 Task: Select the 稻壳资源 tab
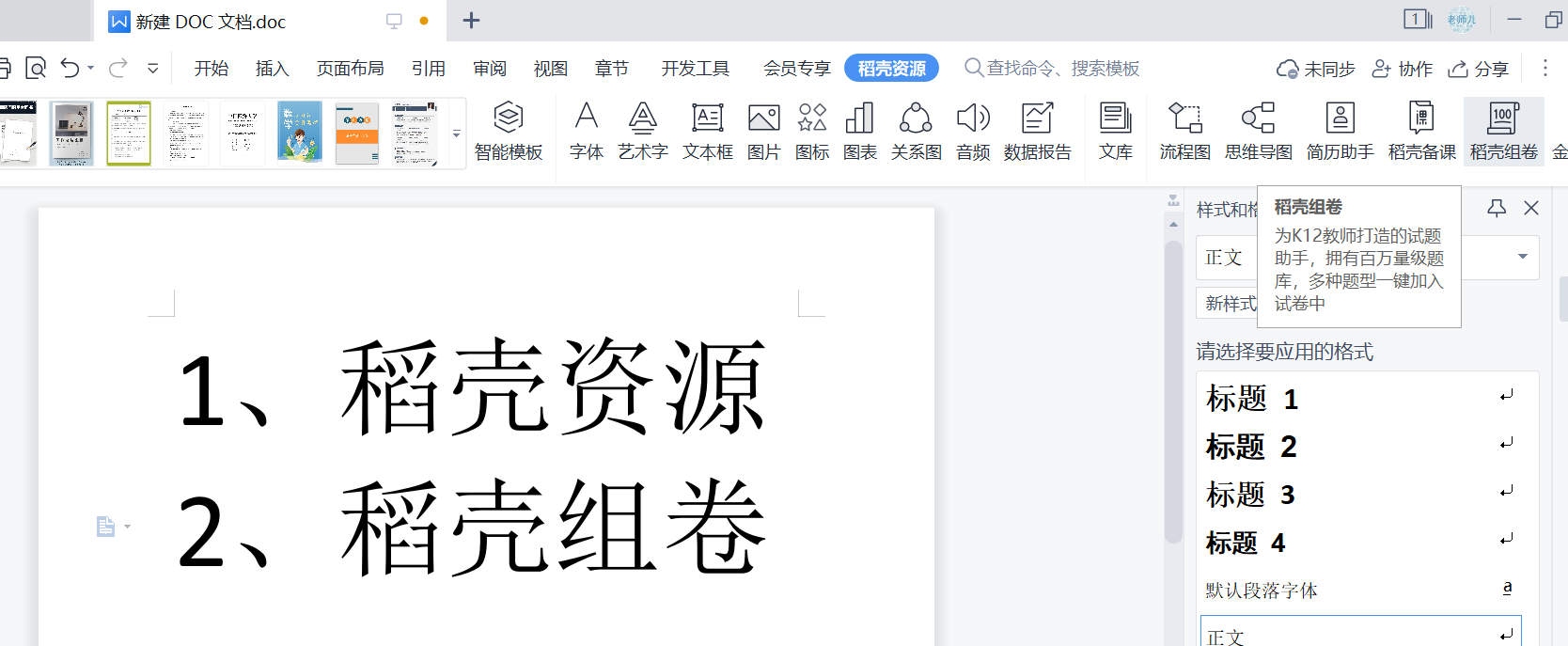(x=891, y=69)
